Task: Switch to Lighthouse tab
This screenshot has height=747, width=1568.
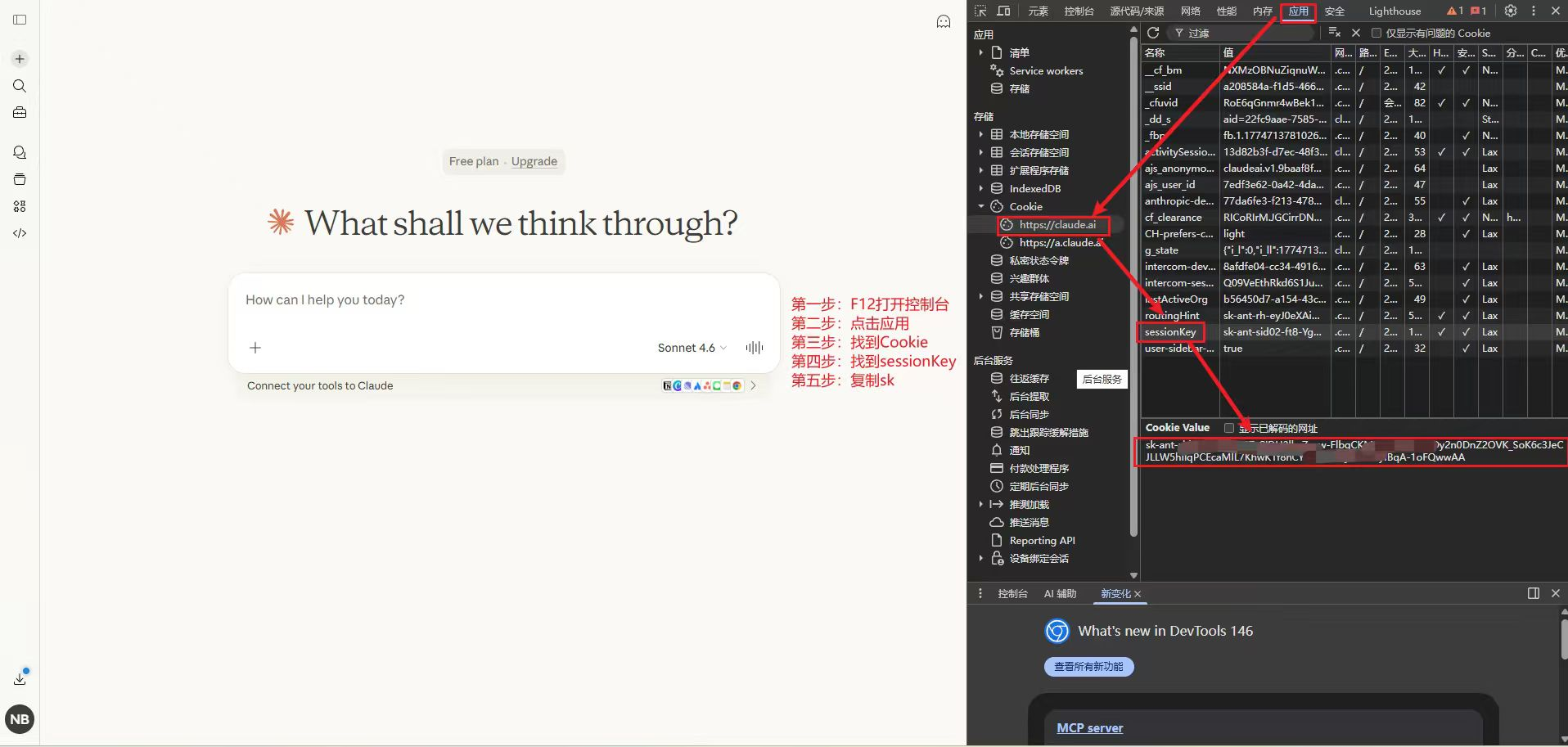Action: (x=1395, y=11)
